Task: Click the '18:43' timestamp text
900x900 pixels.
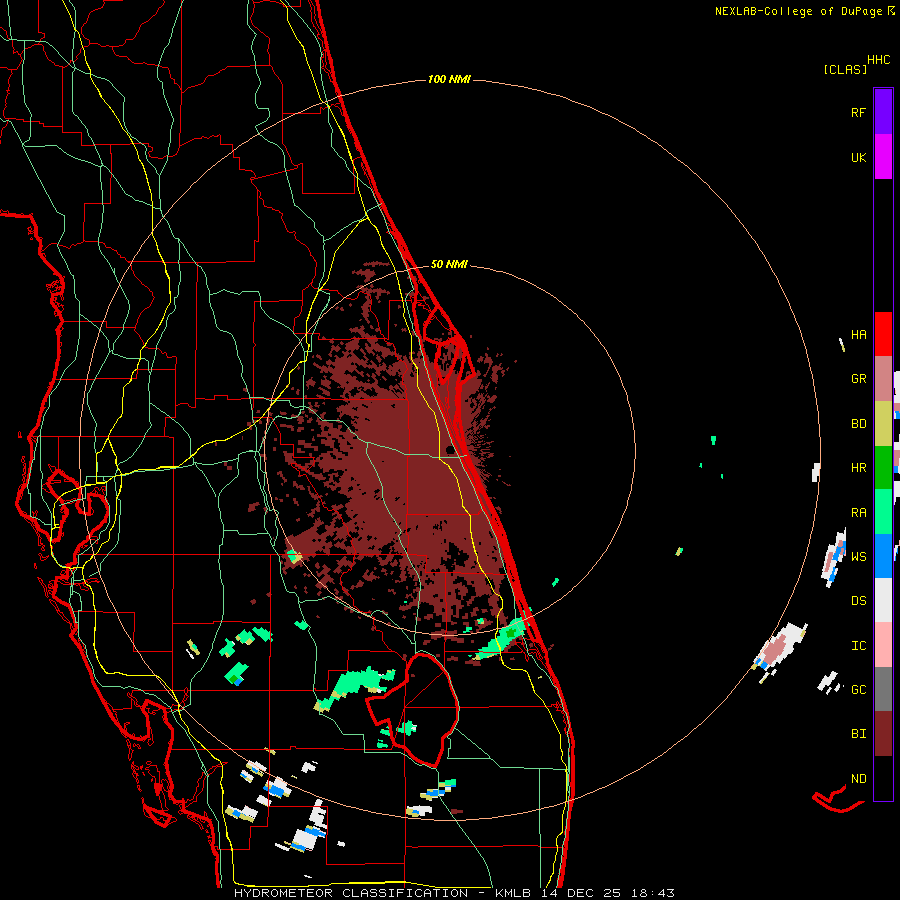Action: coord(654,893)
